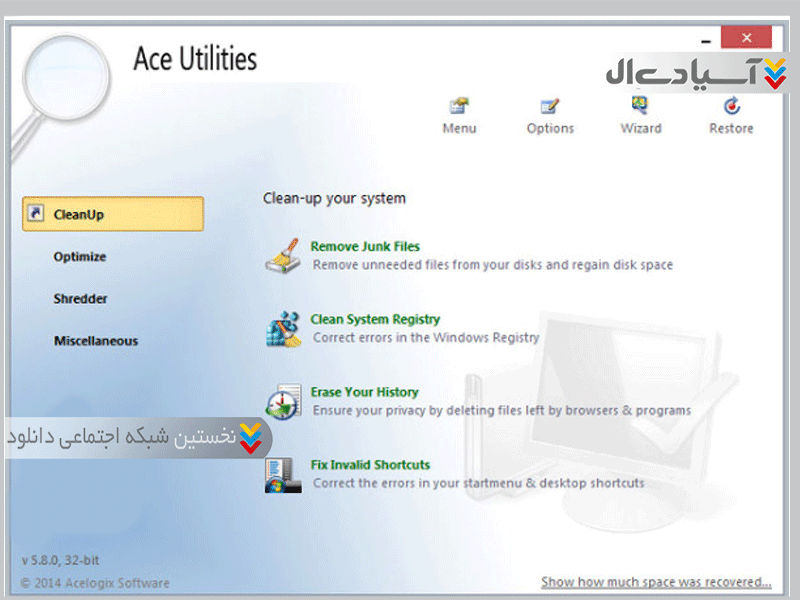The image size is (800, 600).
Task: Switch to the Optimize category
Action: pos(80,257)
